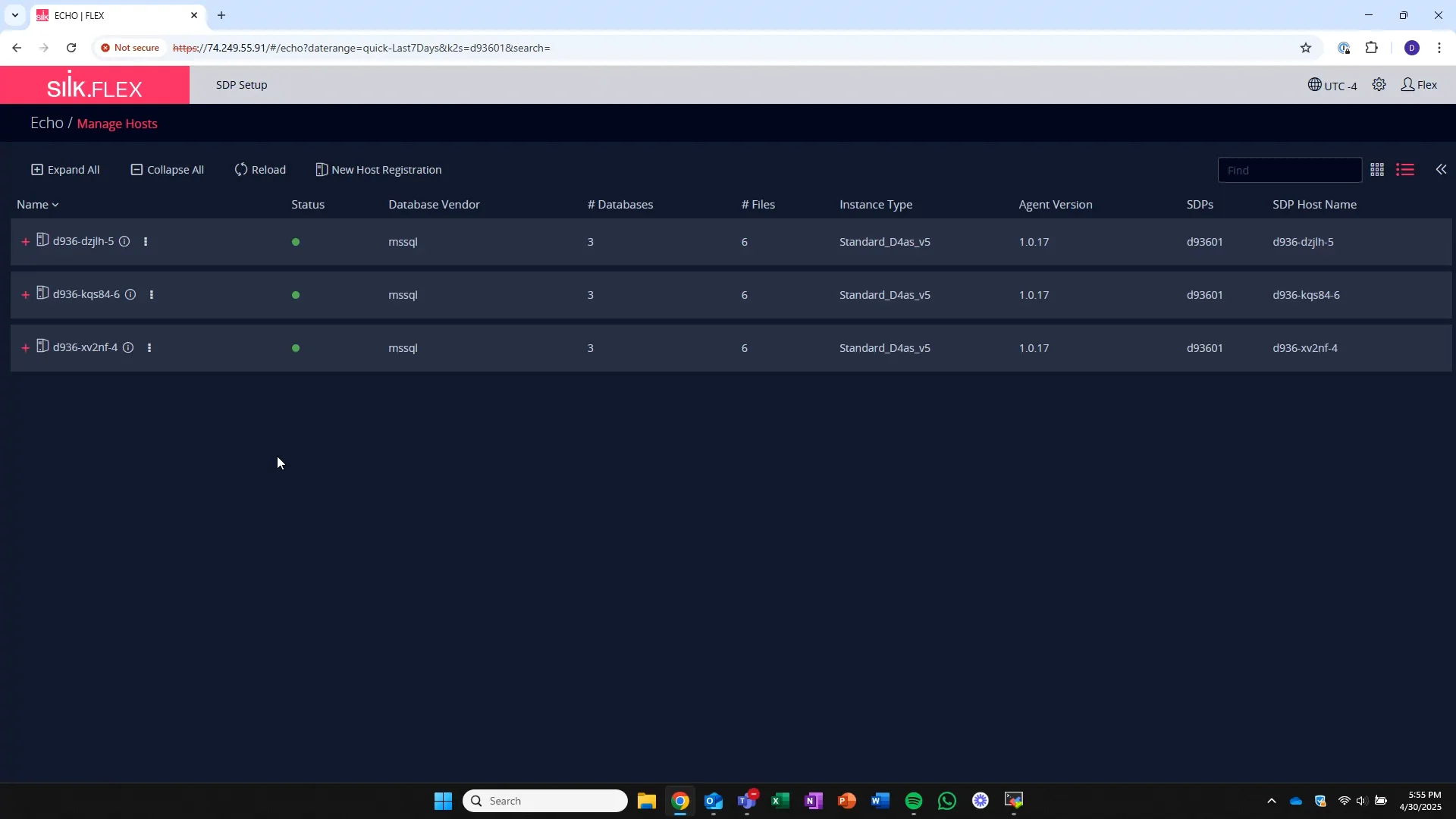Open Flex user account menu
This screenshot has width=1456, height=819.
point(1419,85)
